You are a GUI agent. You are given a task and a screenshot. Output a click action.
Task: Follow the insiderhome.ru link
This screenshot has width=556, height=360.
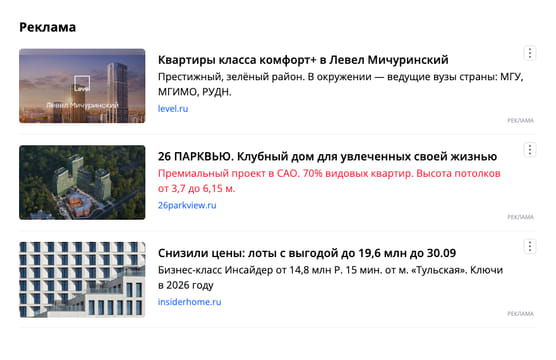[189, 302]
